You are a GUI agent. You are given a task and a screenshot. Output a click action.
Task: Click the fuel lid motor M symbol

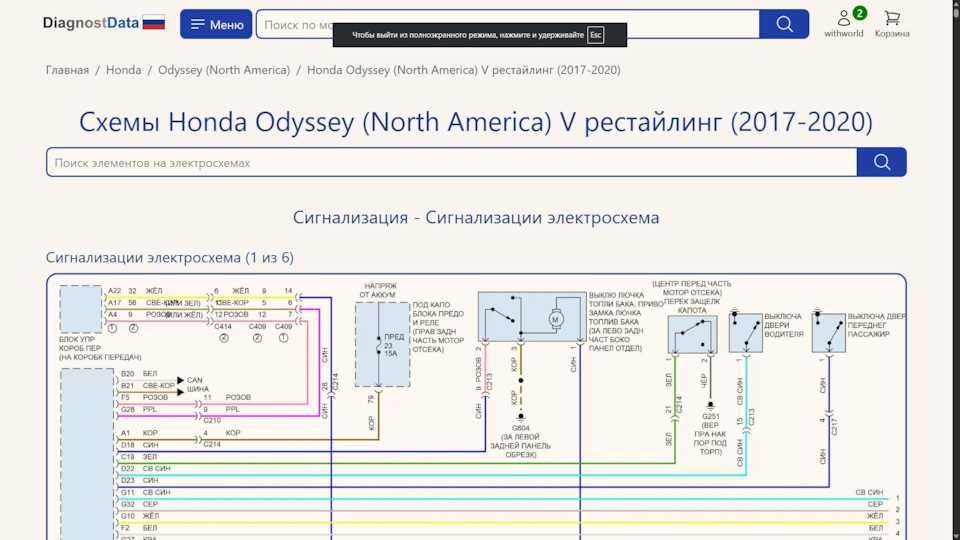click(555, 319)
